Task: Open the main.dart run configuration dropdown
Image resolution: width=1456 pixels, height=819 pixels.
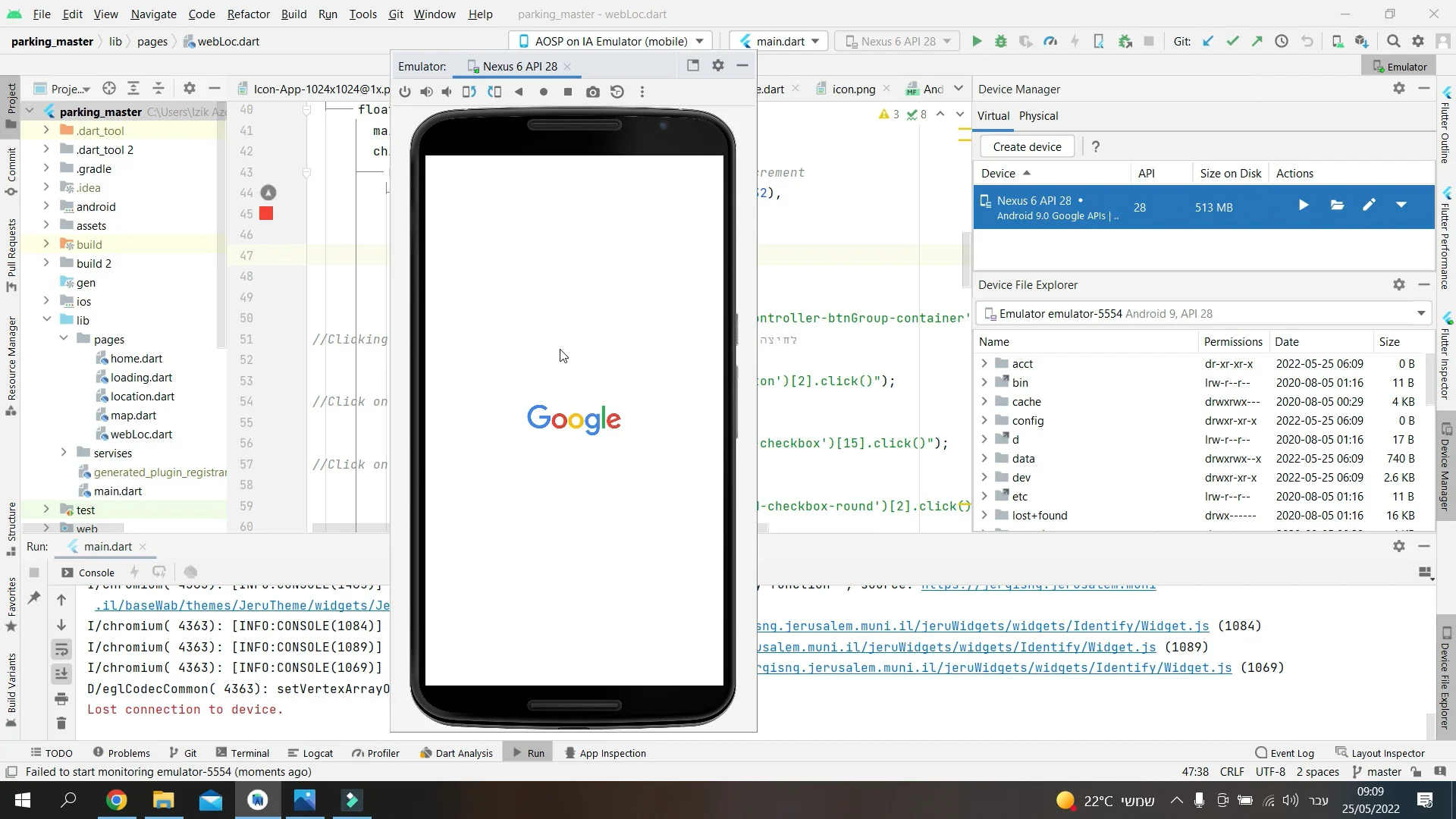Action: coord(778,41)
